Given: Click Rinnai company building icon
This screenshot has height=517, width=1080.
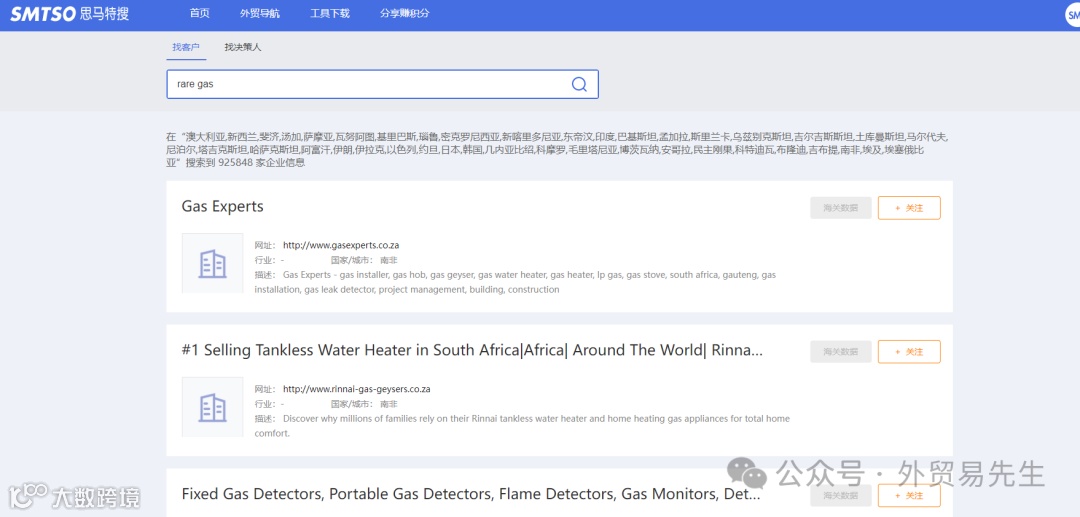Looking at the screenshot, I should (212, 407).
